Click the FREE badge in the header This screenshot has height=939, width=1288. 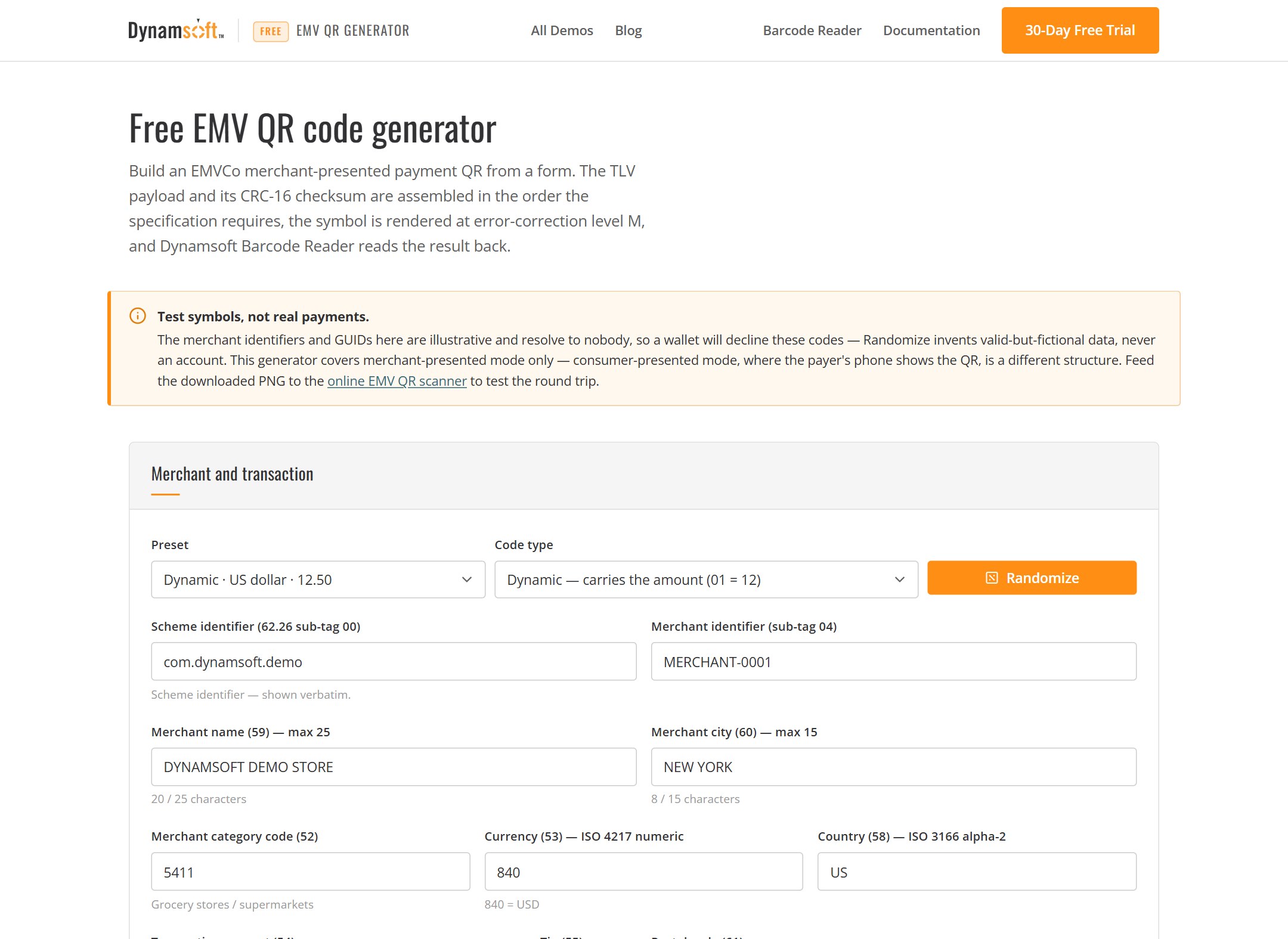pyautogui.click(x=271, y=31)
